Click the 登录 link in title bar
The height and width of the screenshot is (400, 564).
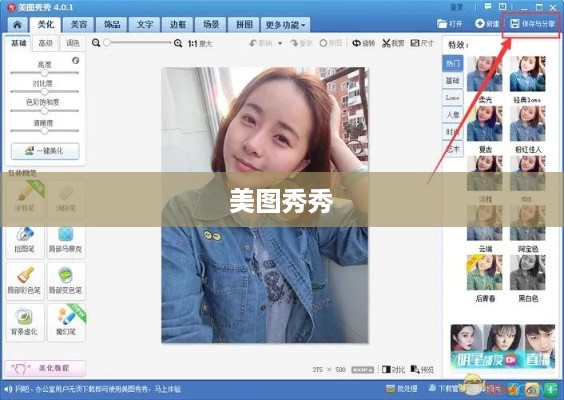coord(457,7)
